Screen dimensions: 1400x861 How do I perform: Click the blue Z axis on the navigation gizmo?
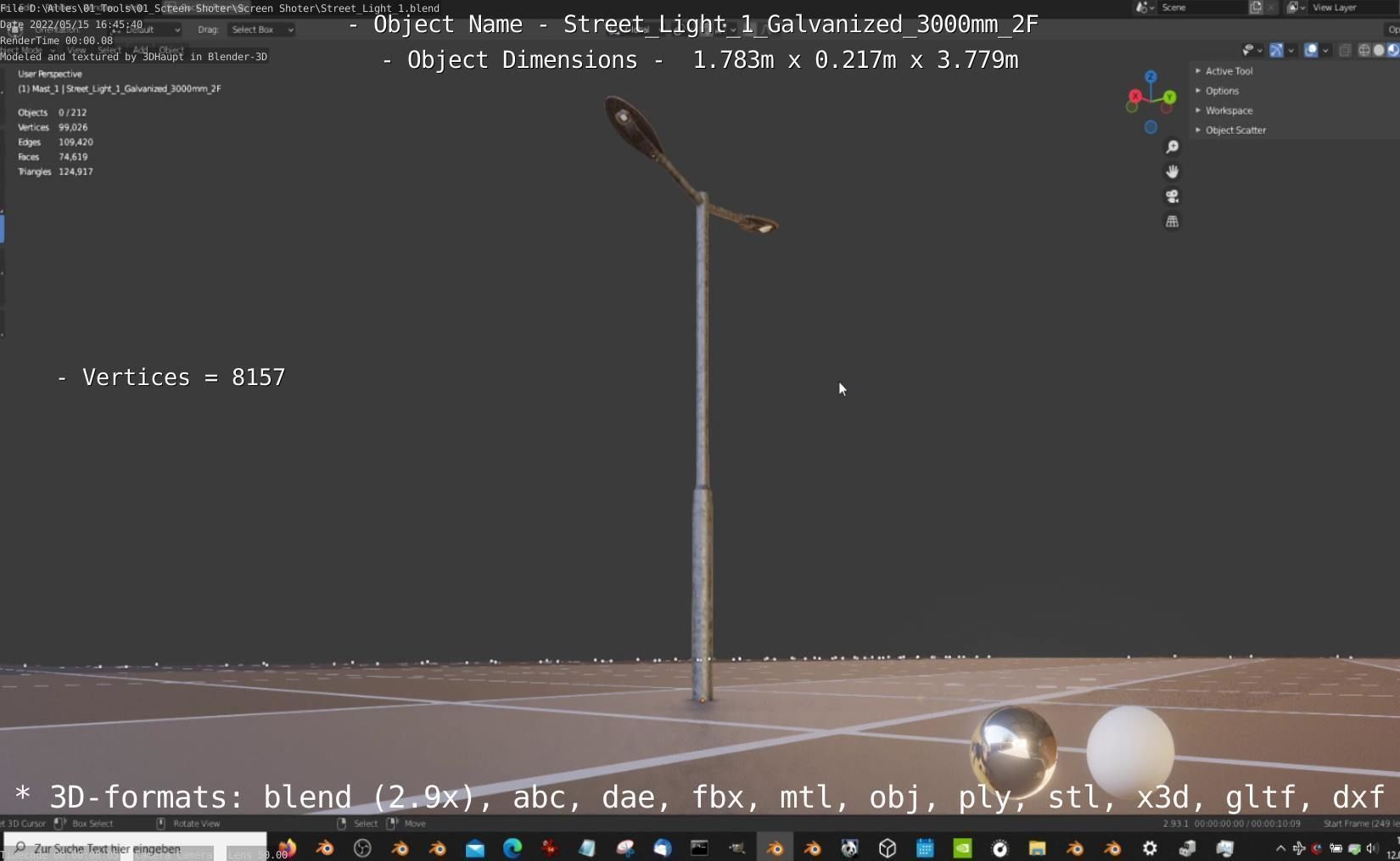[x=1151, y=77]
